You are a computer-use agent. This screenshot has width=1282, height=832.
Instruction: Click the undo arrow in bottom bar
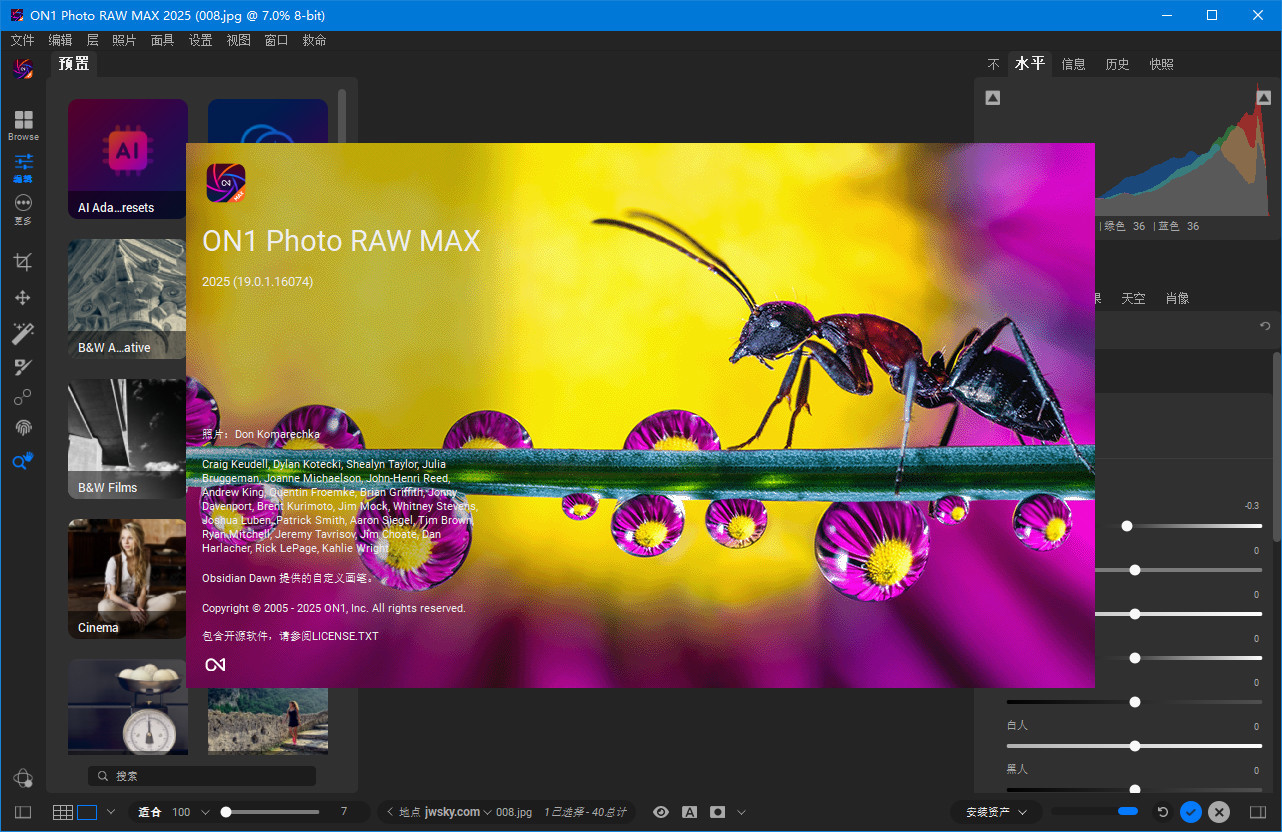[x=1160, y=812]
